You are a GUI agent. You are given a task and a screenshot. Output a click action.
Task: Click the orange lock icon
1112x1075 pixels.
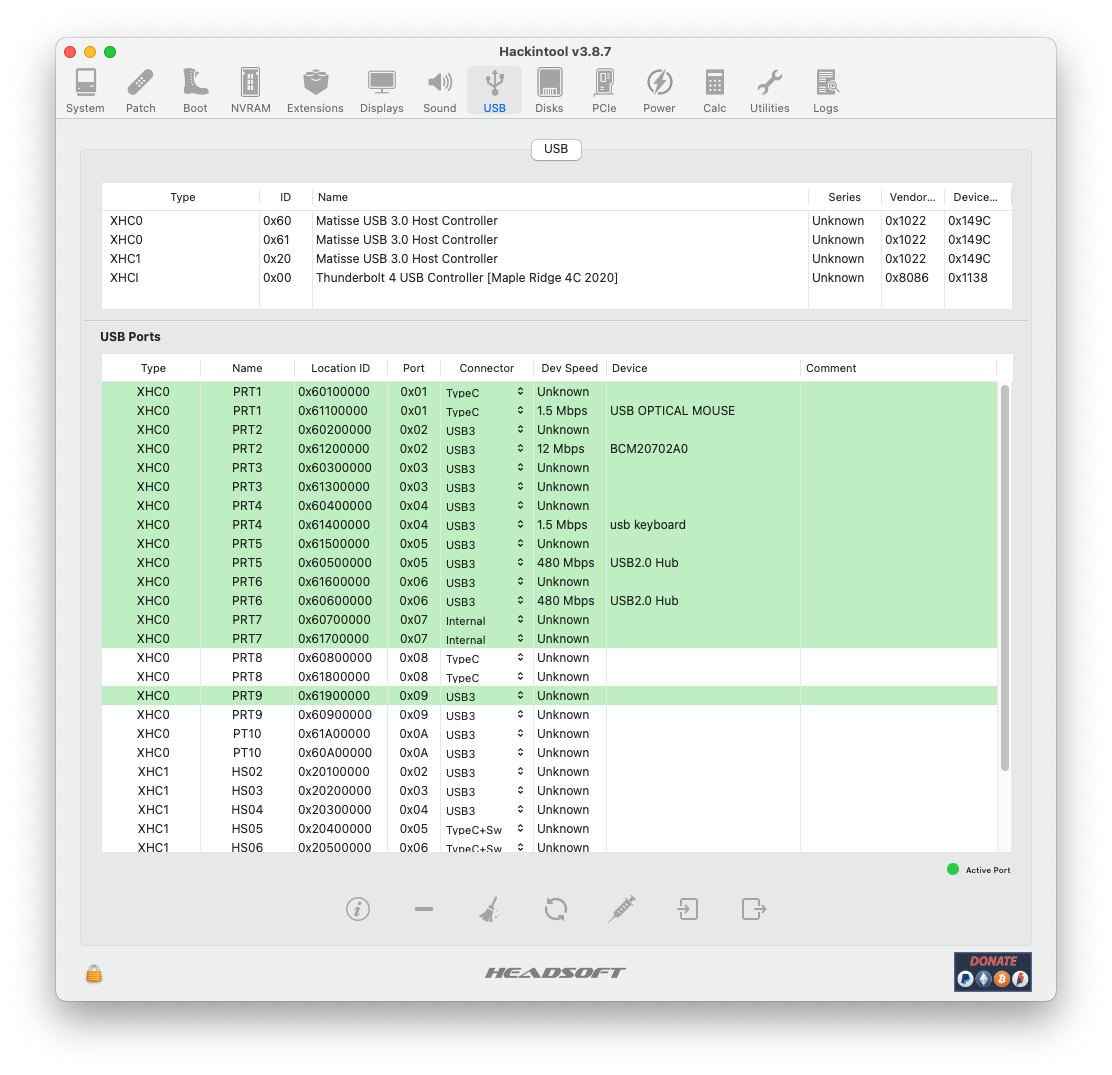(x=94, y=973)
